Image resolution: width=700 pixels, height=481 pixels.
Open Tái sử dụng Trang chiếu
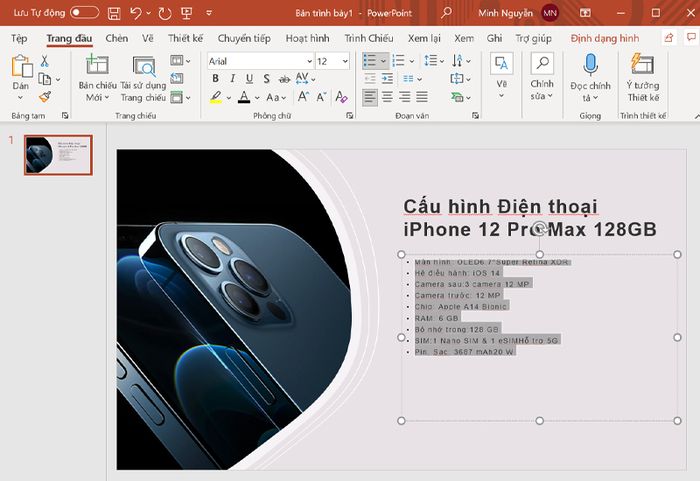coord(144,78)
